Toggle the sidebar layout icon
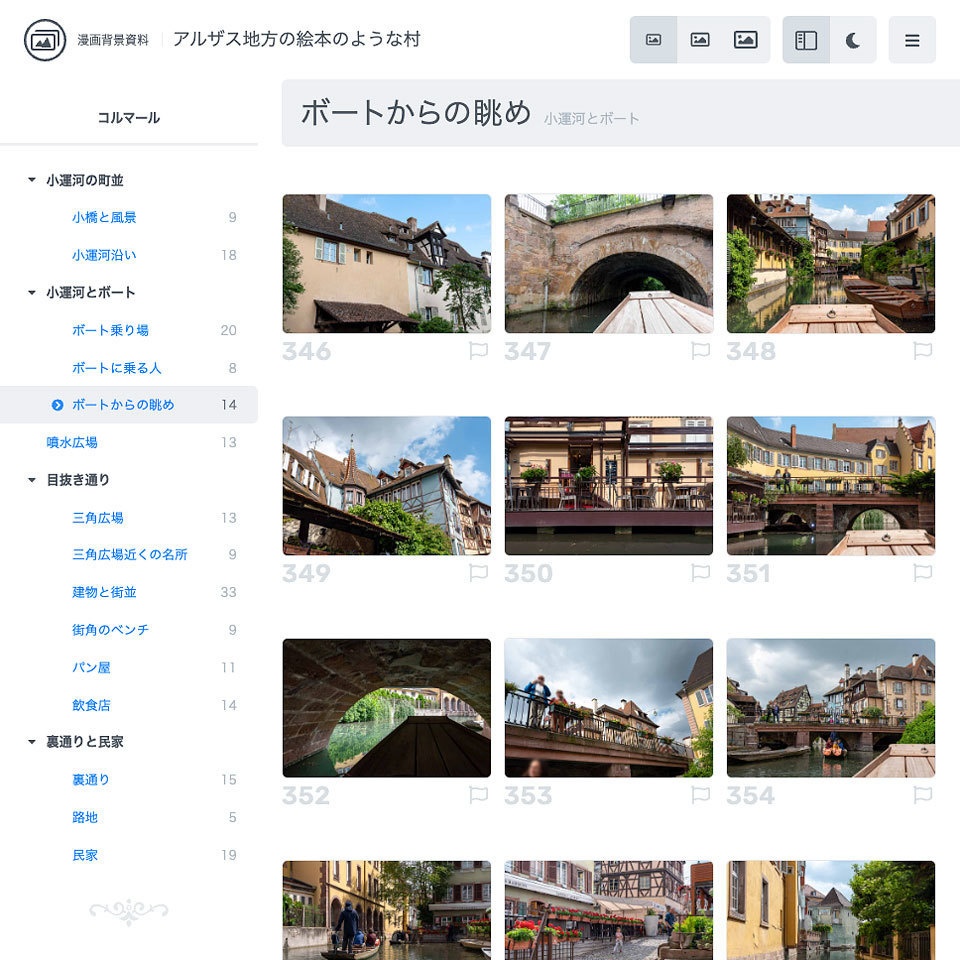The height and width of the screenshot is (960, 960). 806,39
